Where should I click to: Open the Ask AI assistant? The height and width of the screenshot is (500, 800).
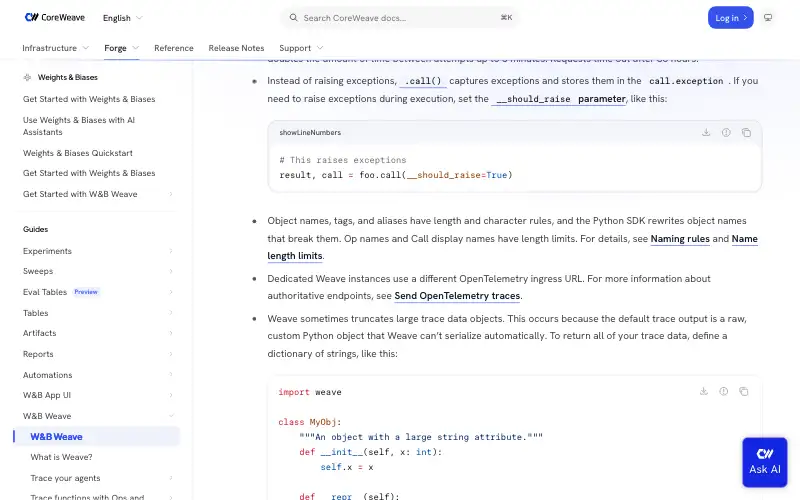[765, 462]
